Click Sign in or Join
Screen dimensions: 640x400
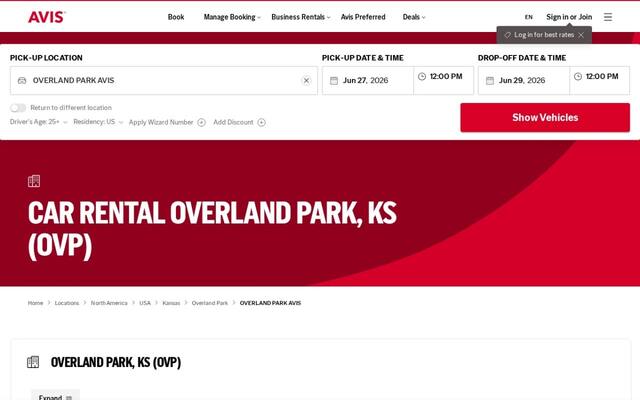569,17
